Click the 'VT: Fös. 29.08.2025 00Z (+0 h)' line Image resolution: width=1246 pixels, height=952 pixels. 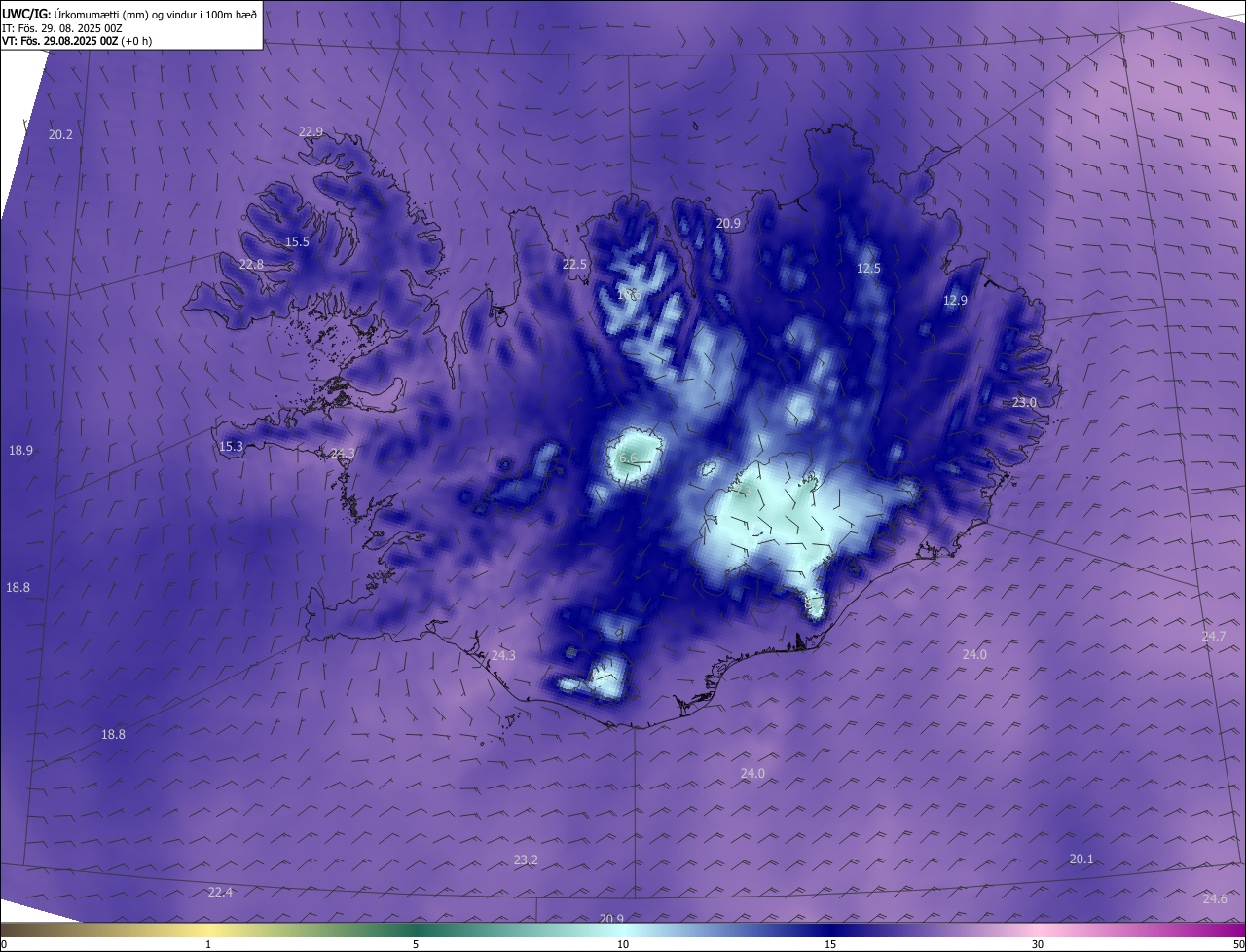77,41
